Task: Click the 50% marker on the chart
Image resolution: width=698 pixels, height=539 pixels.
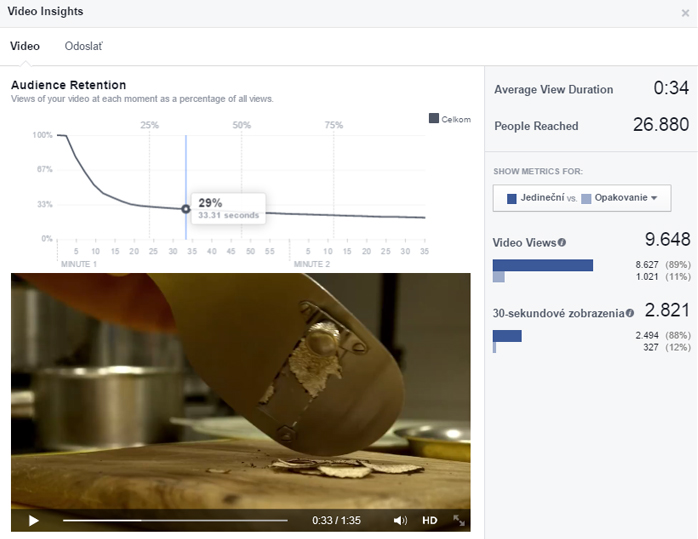Action: (x=242, y=125)
